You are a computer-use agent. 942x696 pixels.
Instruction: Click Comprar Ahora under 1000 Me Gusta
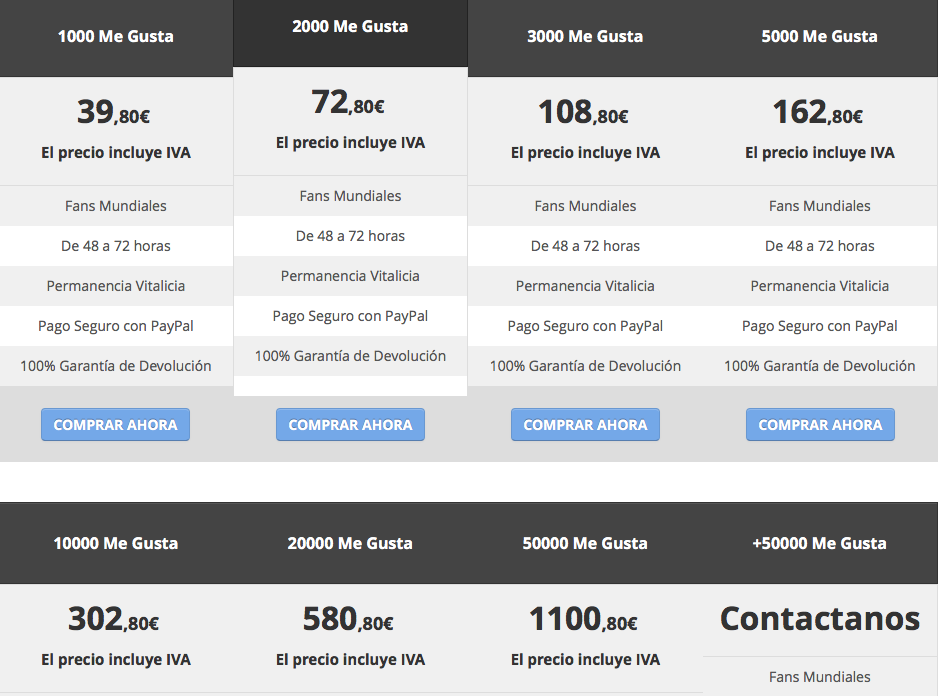pyautogui.click(x=115, y=425)
